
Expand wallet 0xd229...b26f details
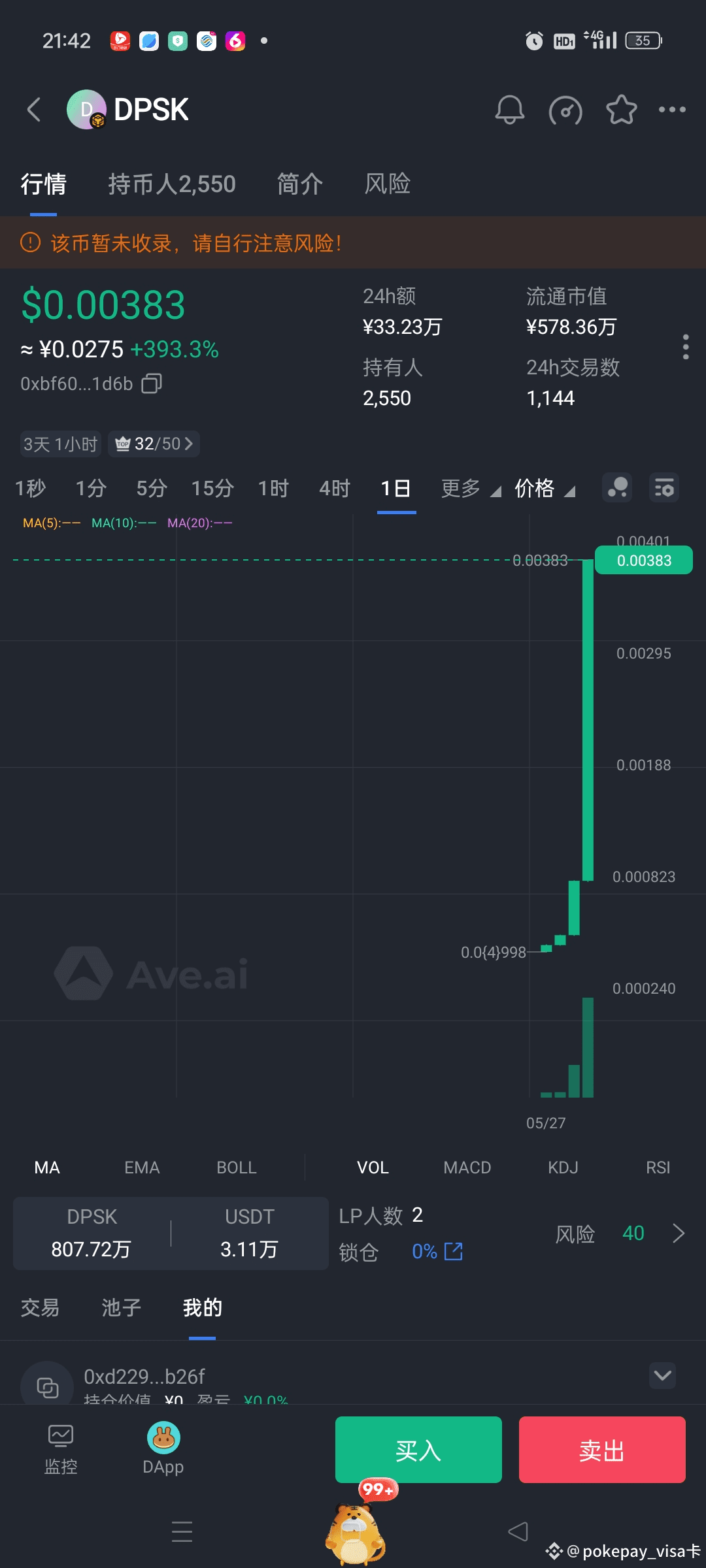pos(662,1375)
